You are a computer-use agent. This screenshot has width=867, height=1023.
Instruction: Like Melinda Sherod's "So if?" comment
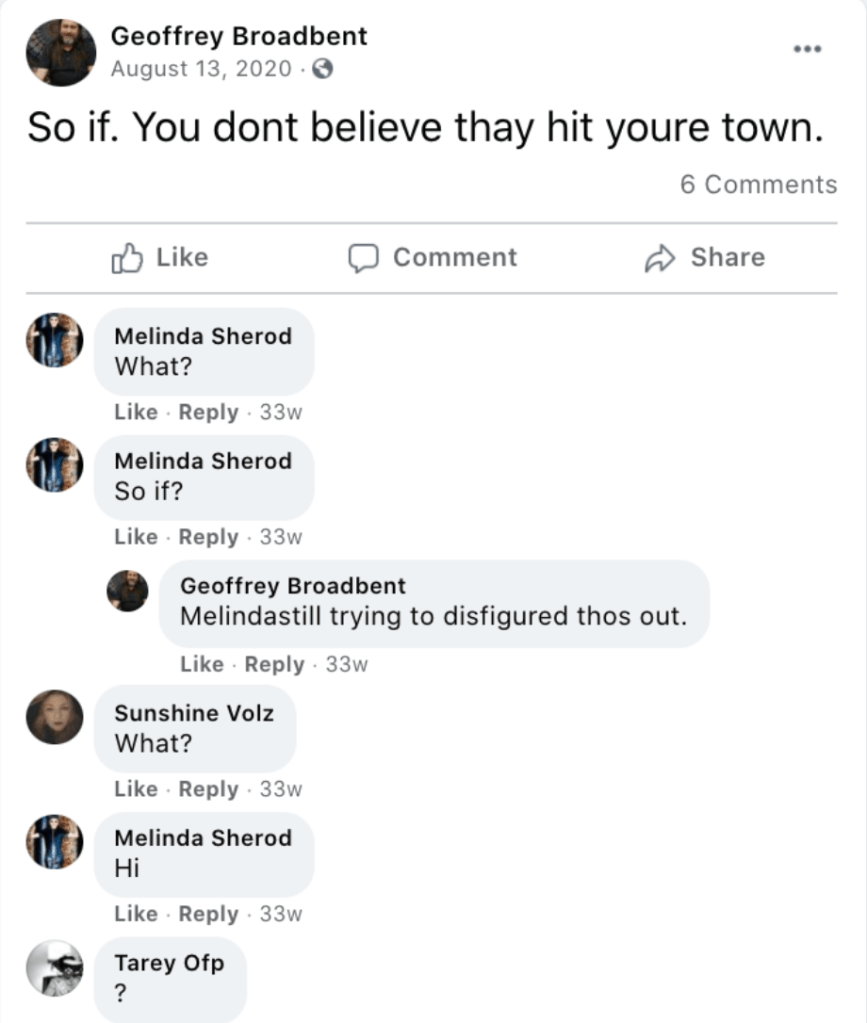pyautogui.click(x=136, y=537)
